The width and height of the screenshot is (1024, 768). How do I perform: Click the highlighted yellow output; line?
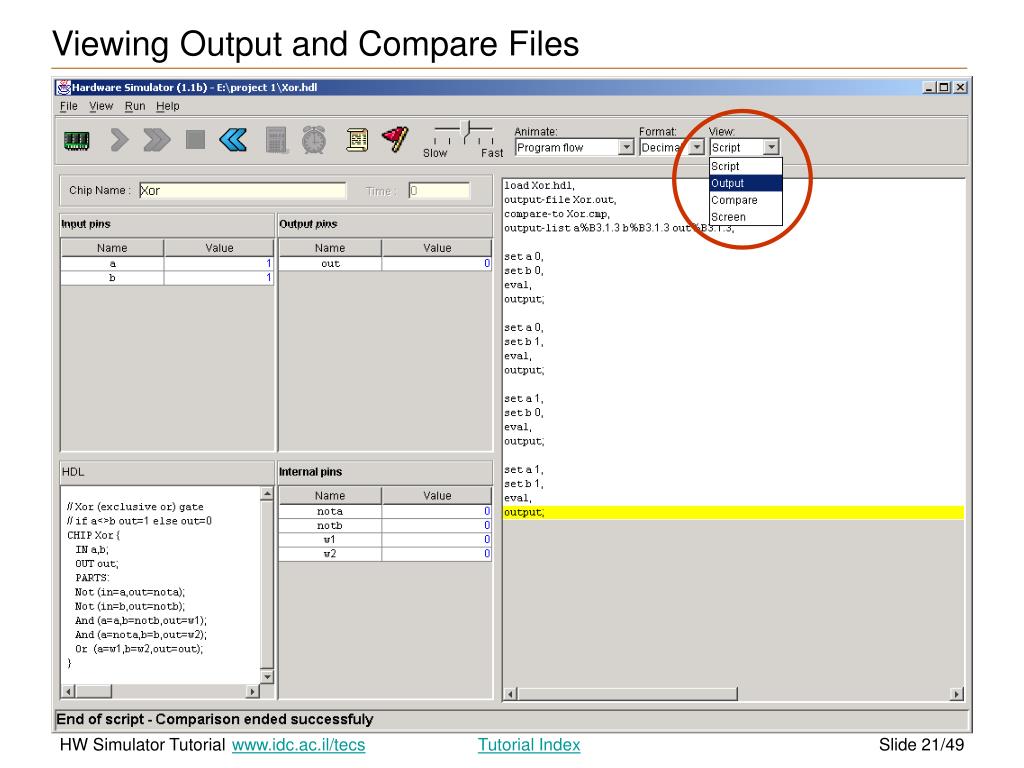coord(733,512)
